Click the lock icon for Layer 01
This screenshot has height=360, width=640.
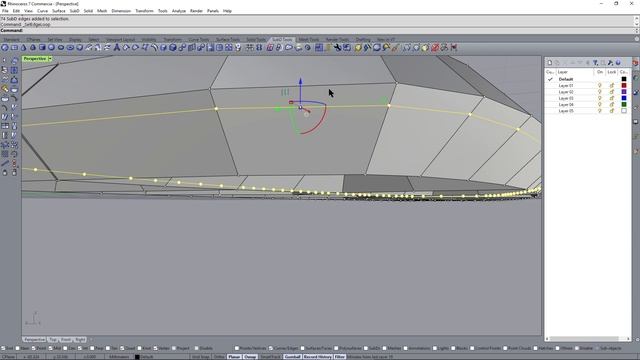tap(611, 85)
